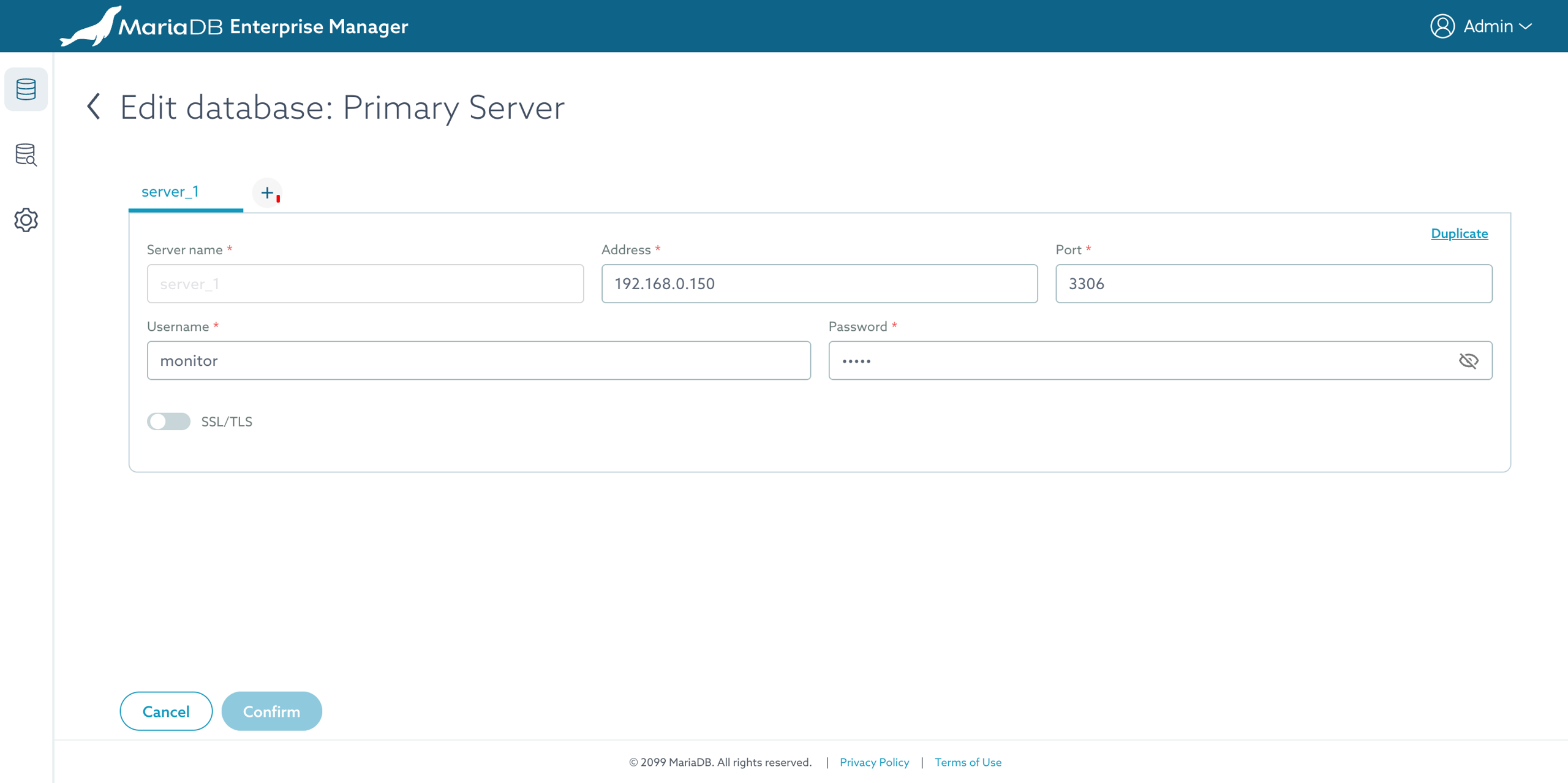Open the database query search icon
The width and height of the screenshot is (1568, 783).
26,154
